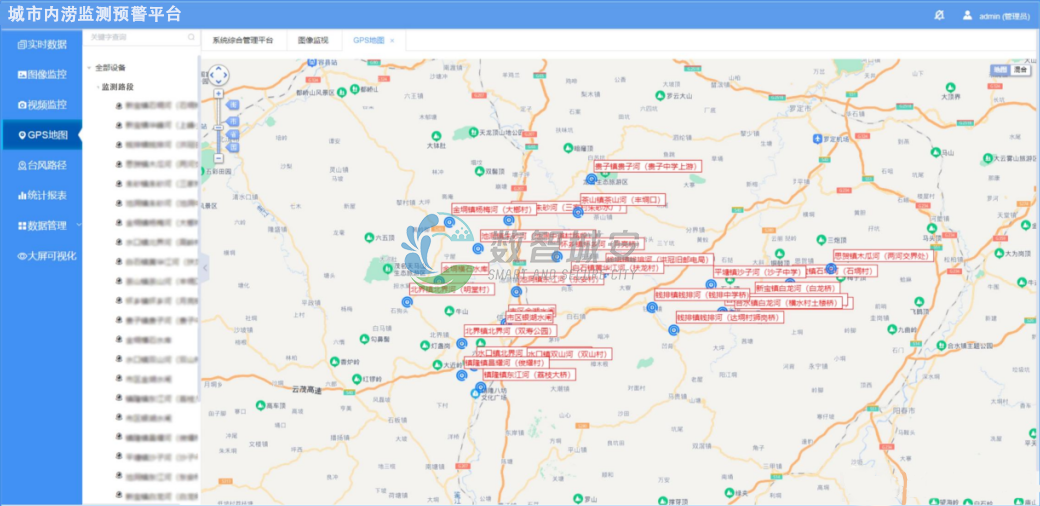Open 大屏可视化 in the sidebar
1040x506 pixels.
[x=42, y=256]
